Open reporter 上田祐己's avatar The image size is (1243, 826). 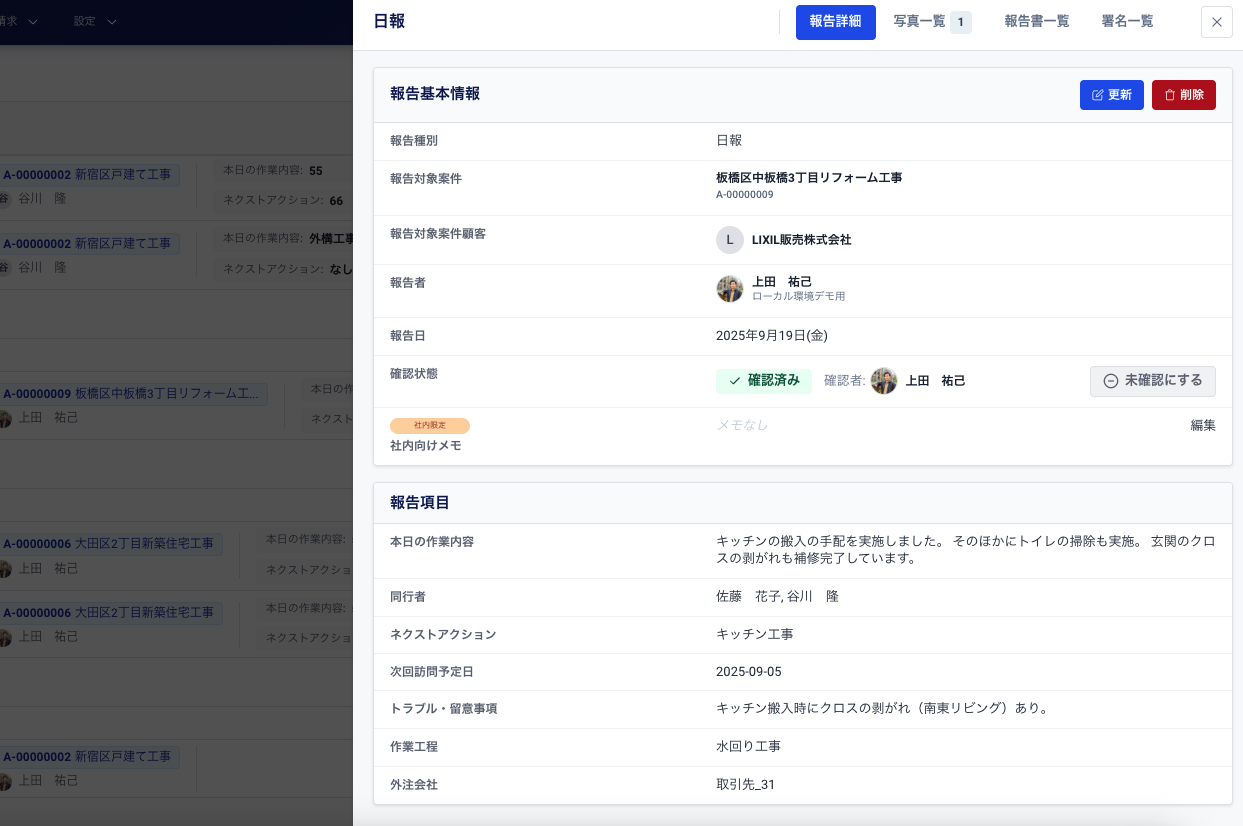tap(730, 289)
